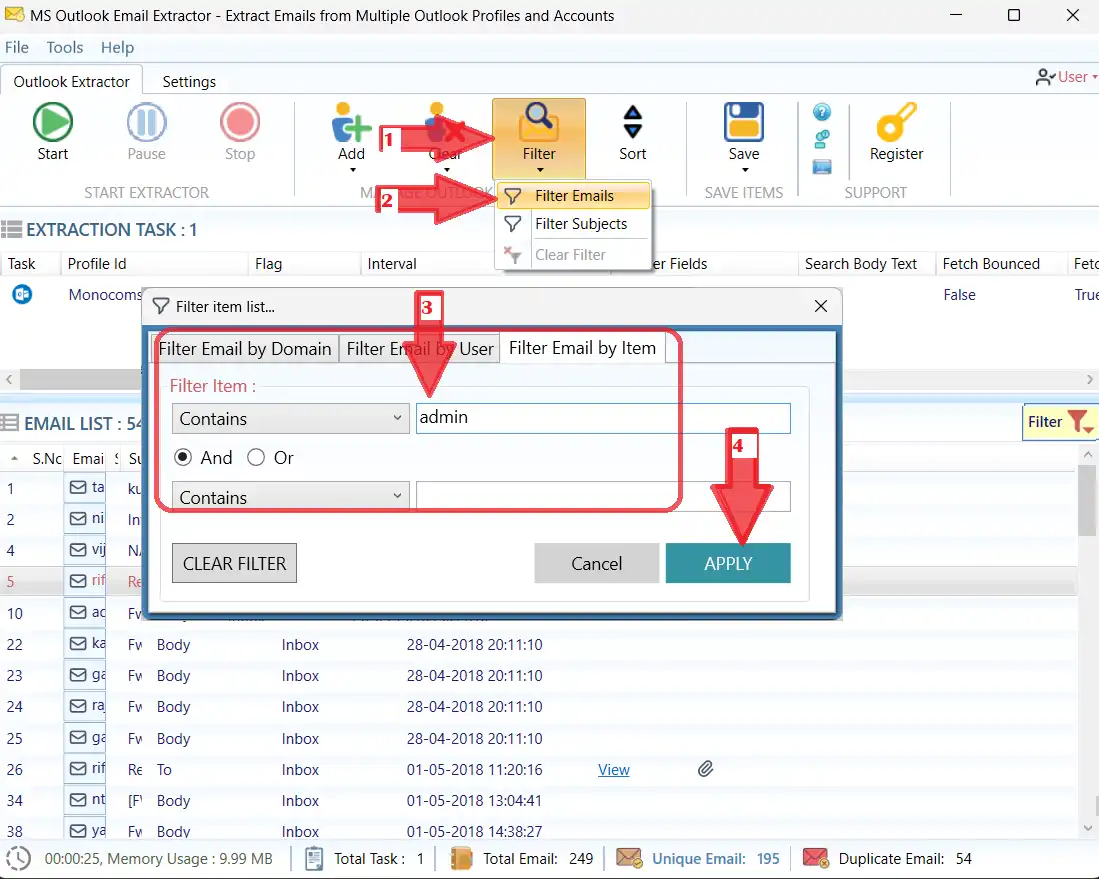The height and width of the screenshot is (879, 1099).
Task: Click the envelope icon in row 1
Action: coord(78,487)
